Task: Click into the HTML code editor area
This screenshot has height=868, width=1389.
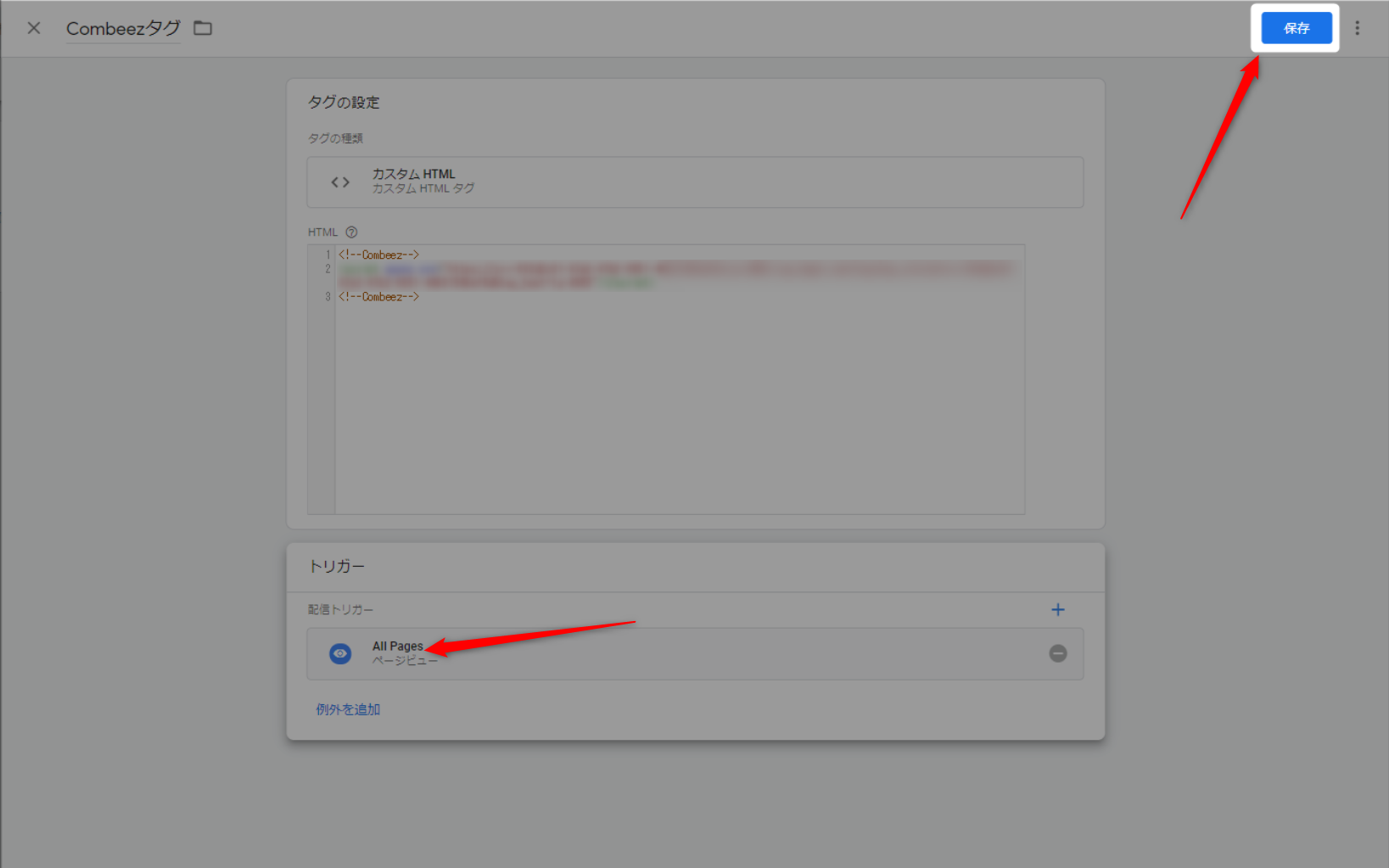Action: [x=666, y=378]
